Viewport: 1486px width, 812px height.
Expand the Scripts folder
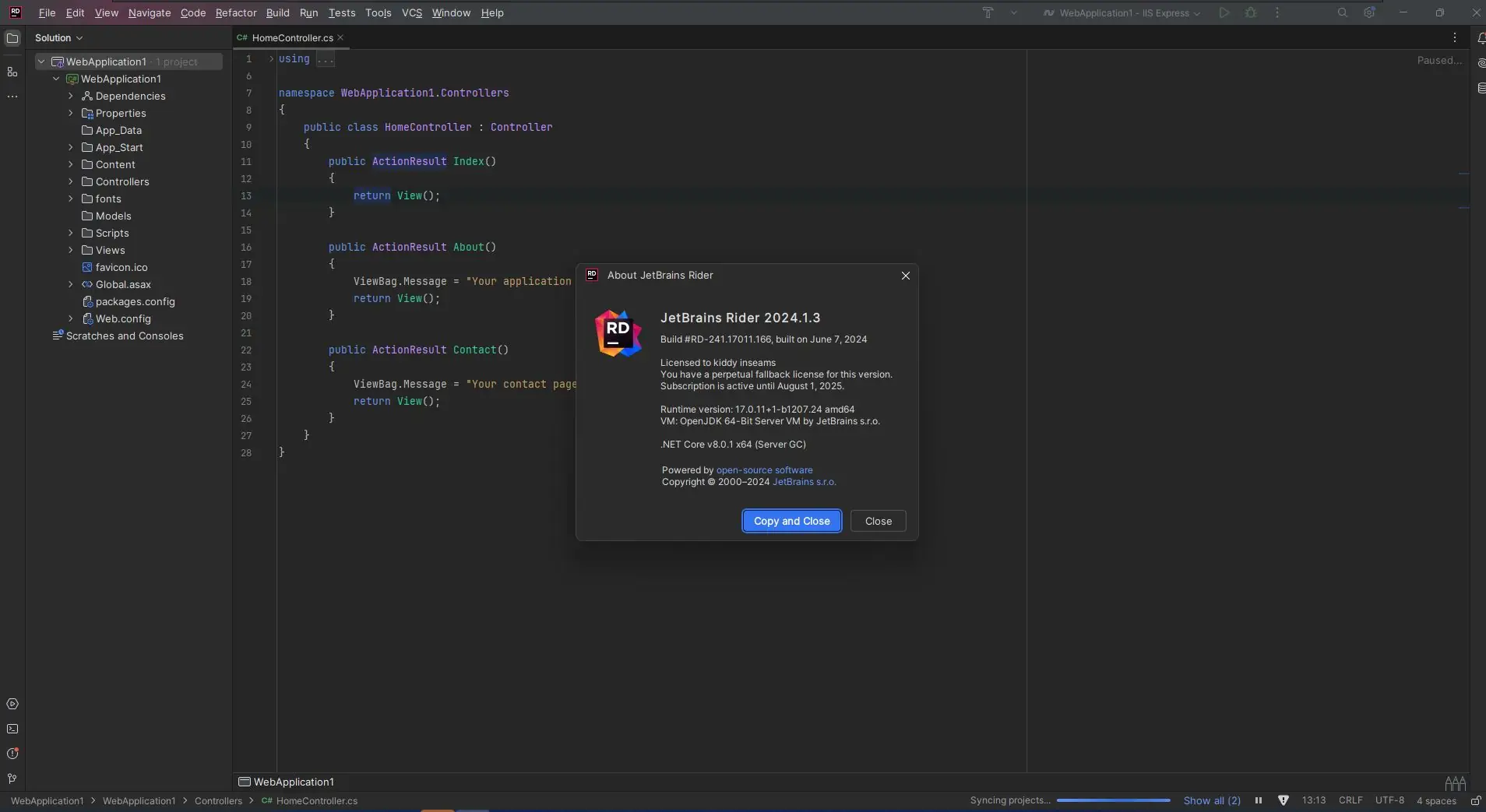pyautogui.click(x=71, y=233)
